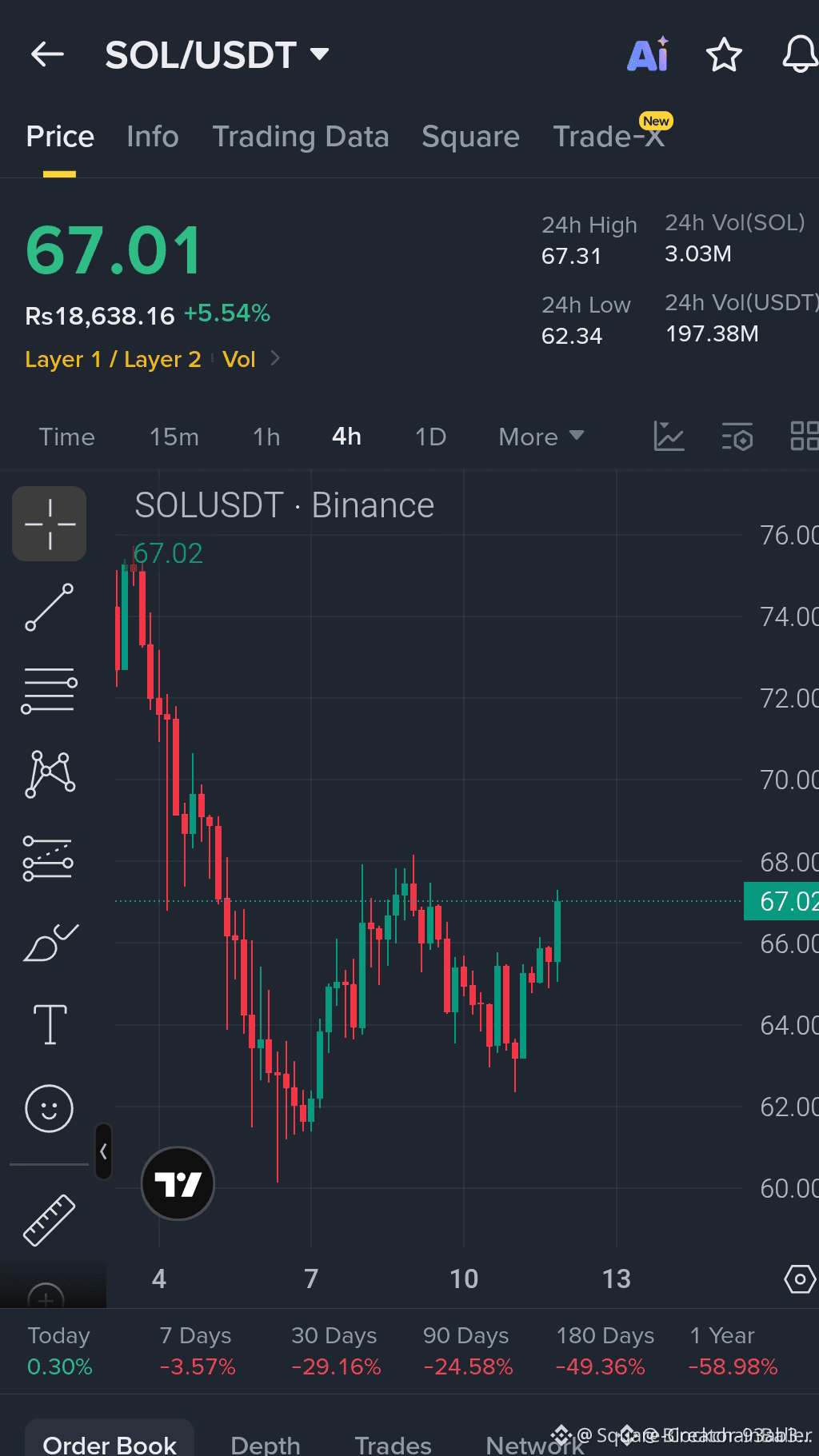Open the emoji sticker tool
The image size is (819, 1456).
[x=50, y=1108]
